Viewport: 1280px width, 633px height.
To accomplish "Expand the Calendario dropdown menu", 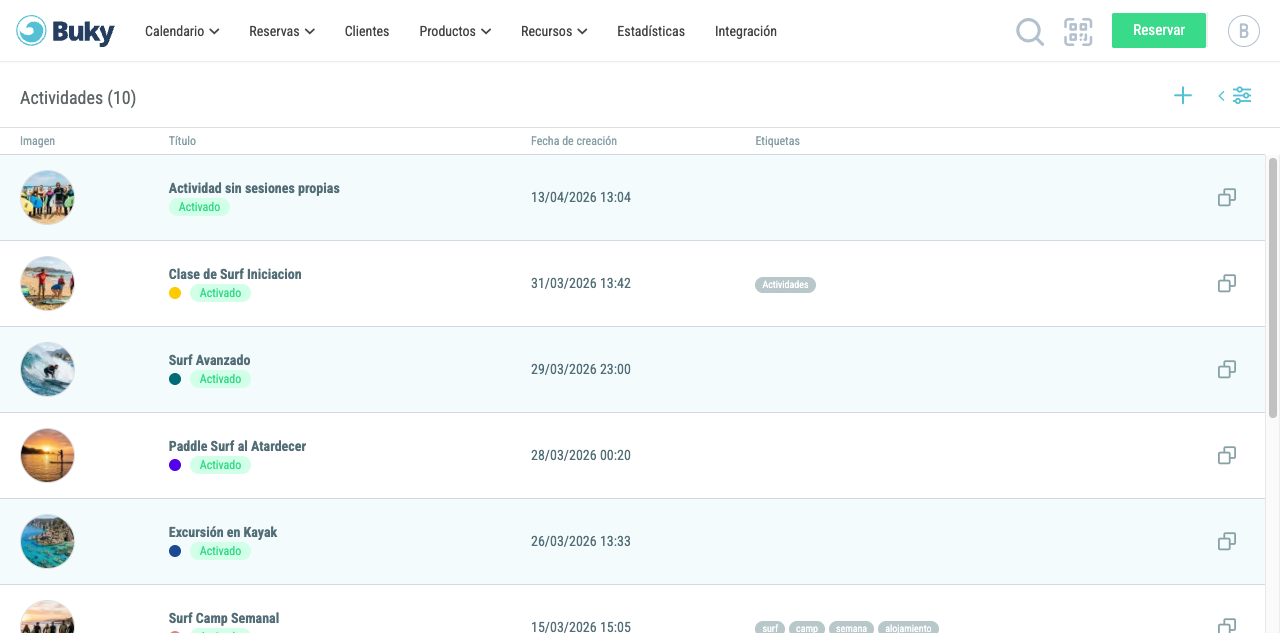I will coord(182,31).
